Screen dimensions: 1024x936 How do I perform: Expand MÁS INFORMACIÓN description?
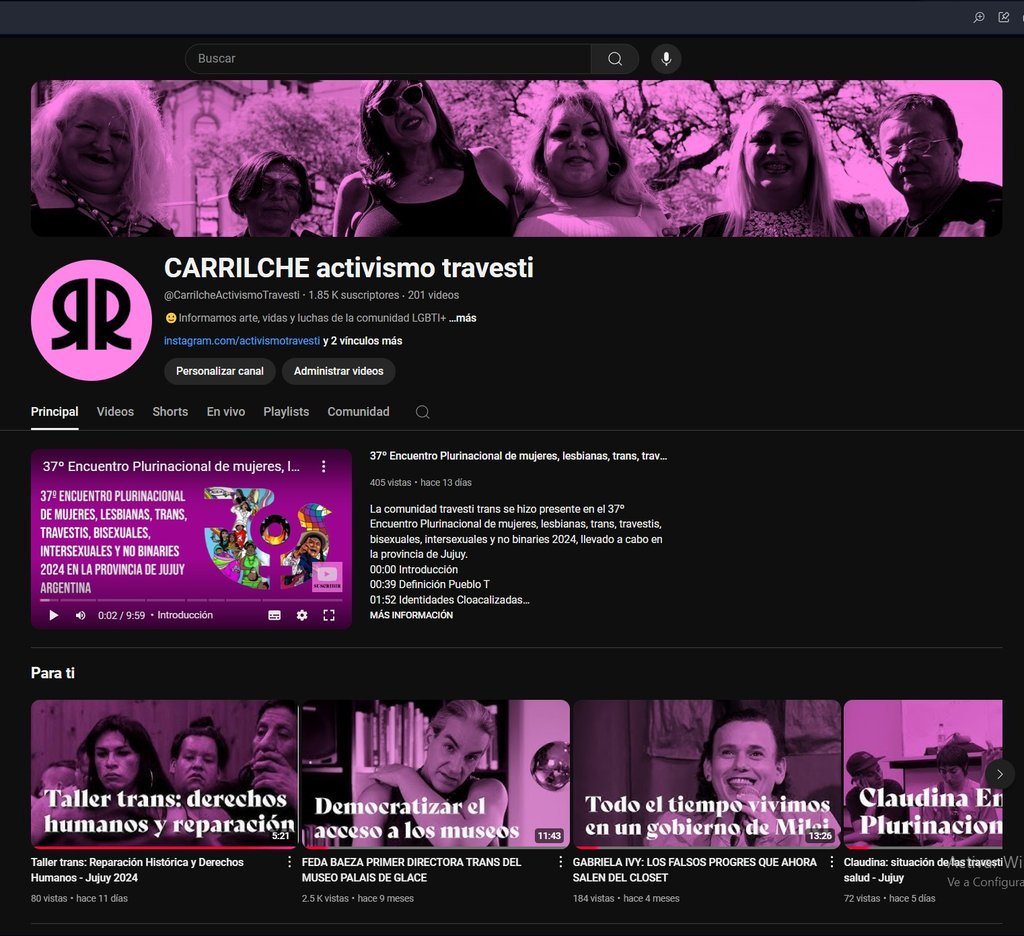411,615
